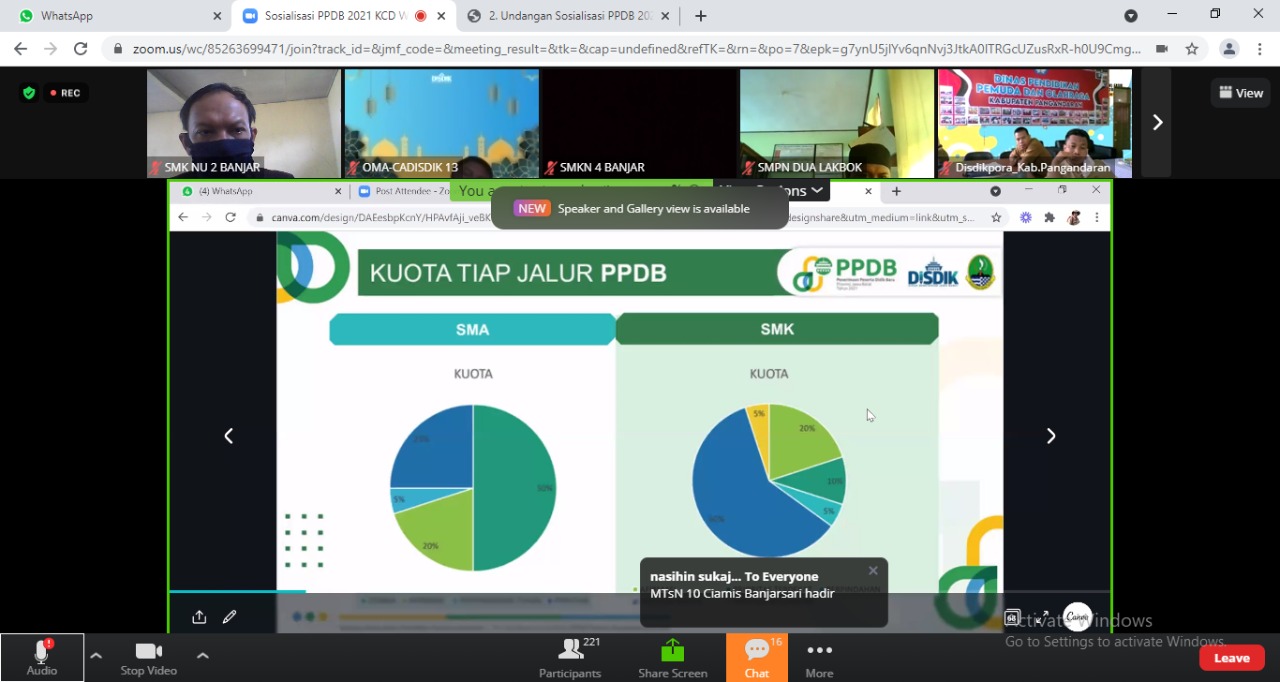Click the Stop Video camera button

pyautogui.click(x=148, y=657)
